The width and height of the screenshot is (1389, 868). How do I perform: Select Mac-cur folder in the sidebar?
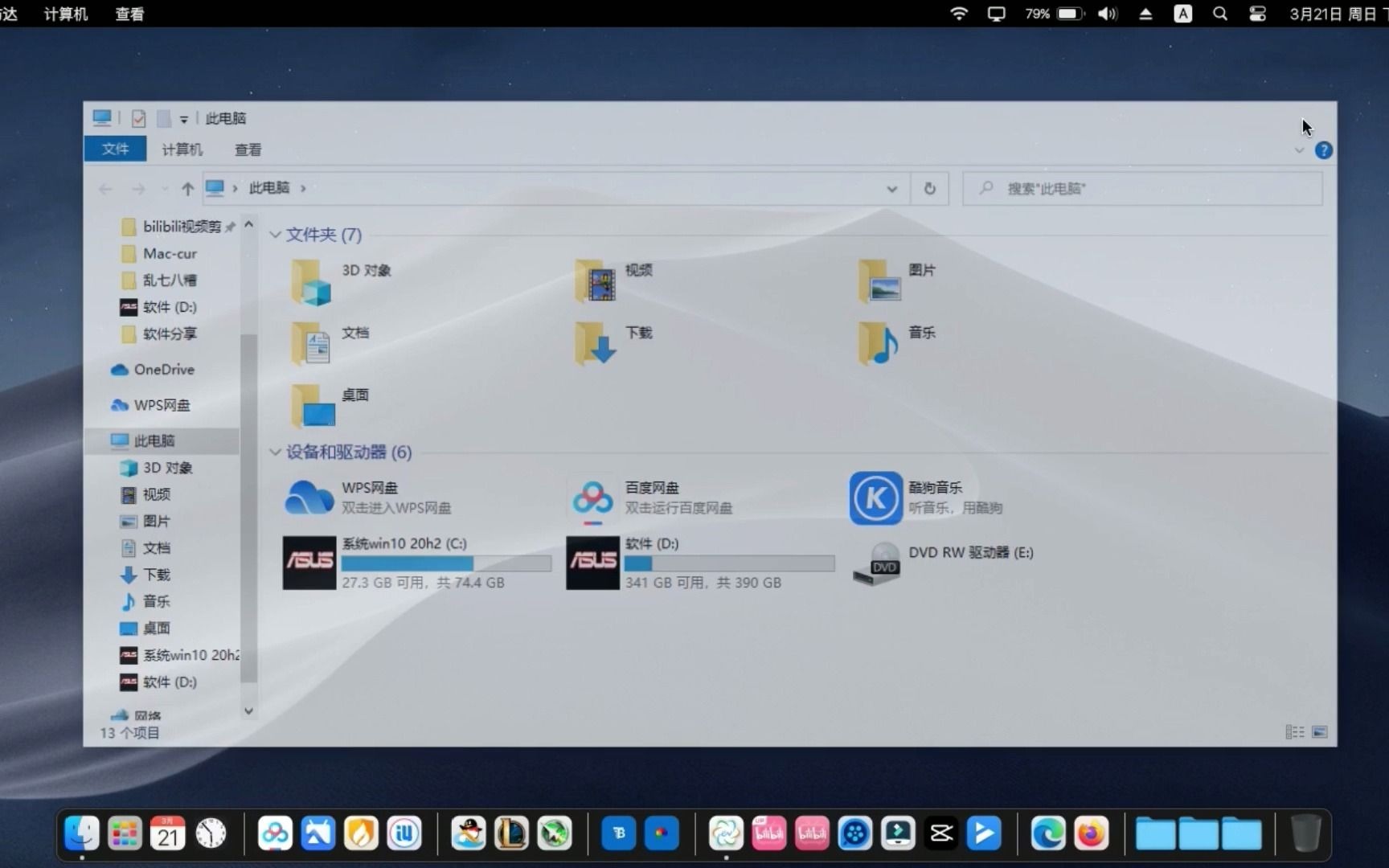pyautogui.click(x=161, y=254)
